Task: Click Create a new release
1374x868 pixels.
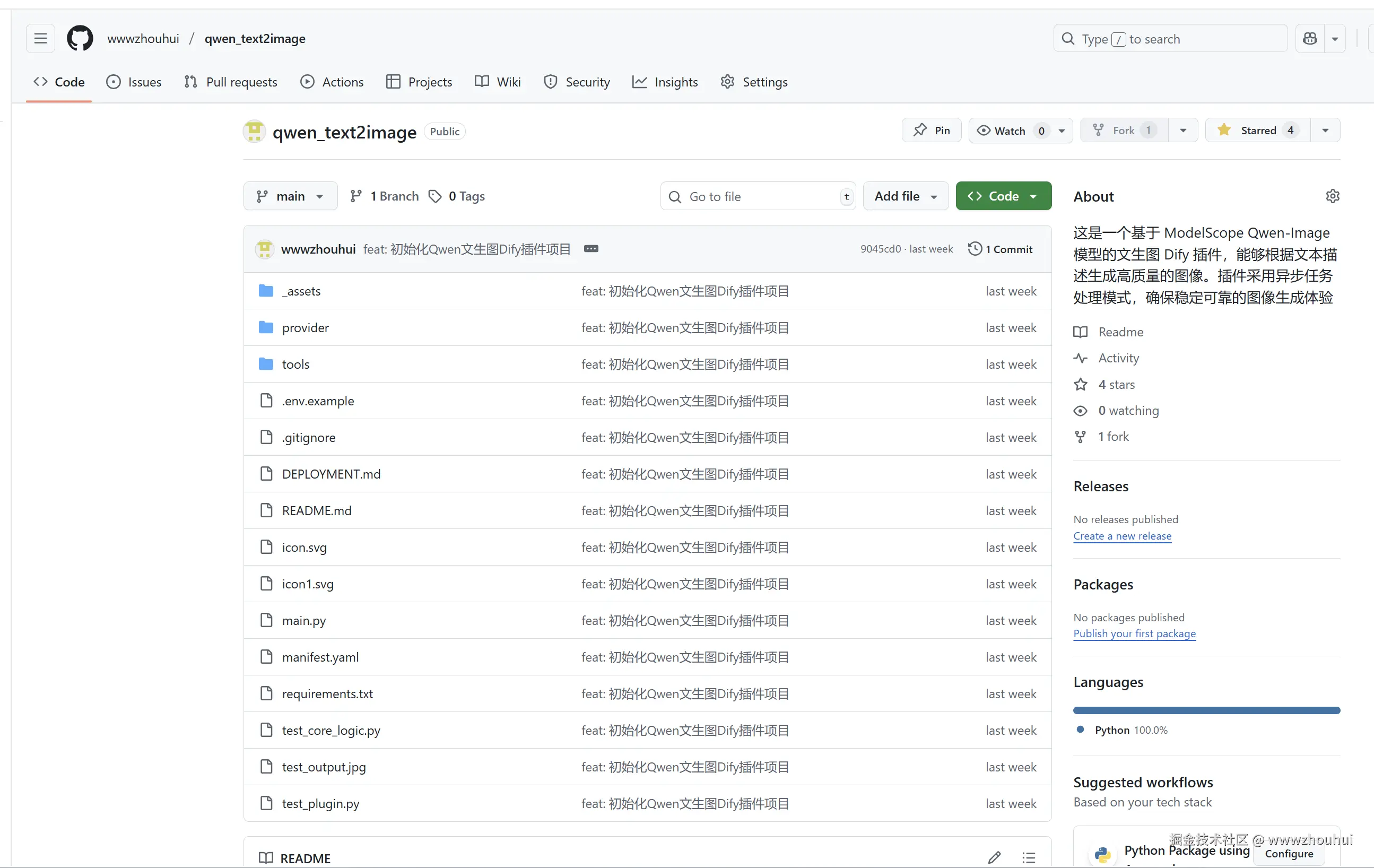Action: click(x=1122, y=536)
